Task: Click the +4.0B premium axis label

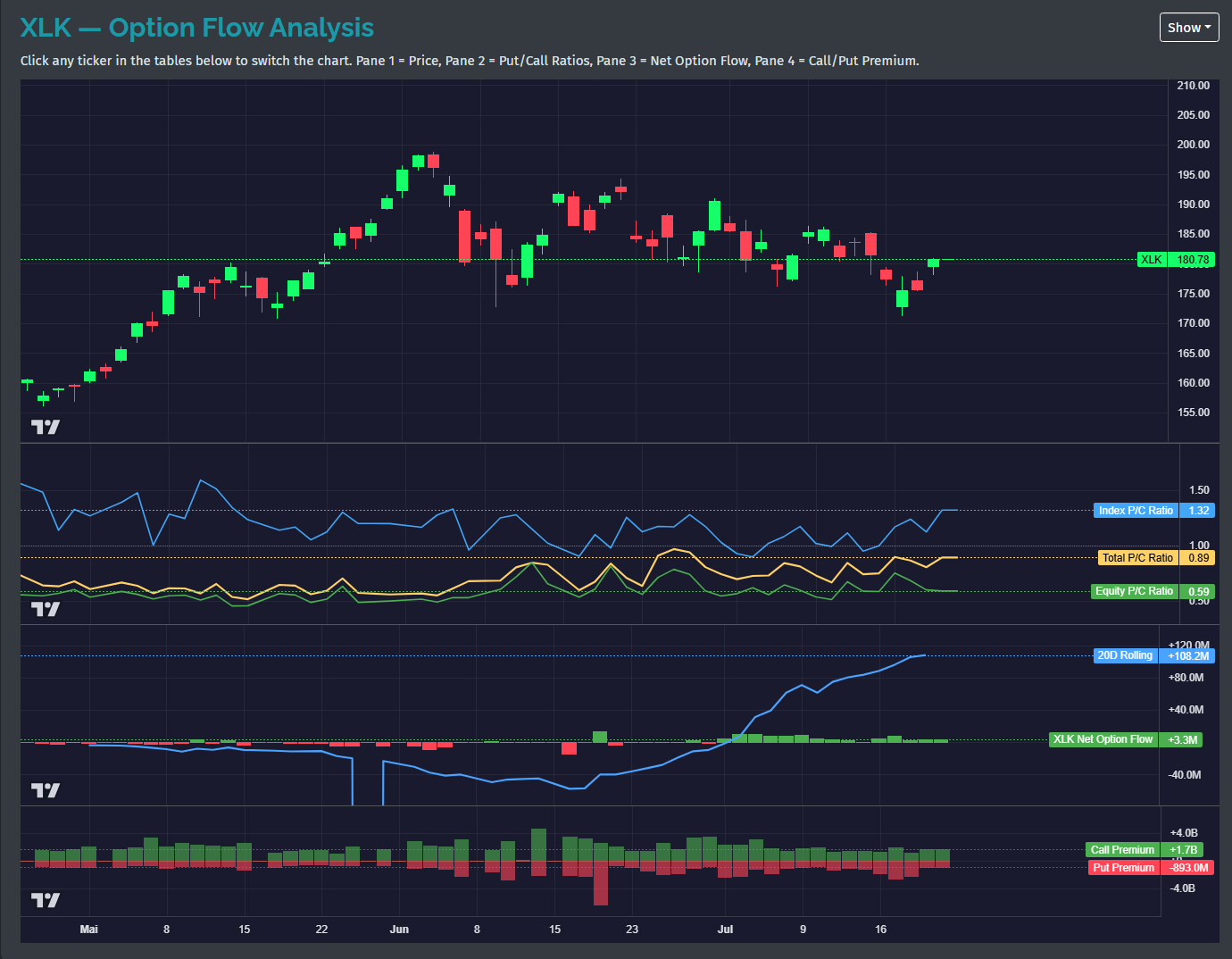Action: (x=1183, y=833)
